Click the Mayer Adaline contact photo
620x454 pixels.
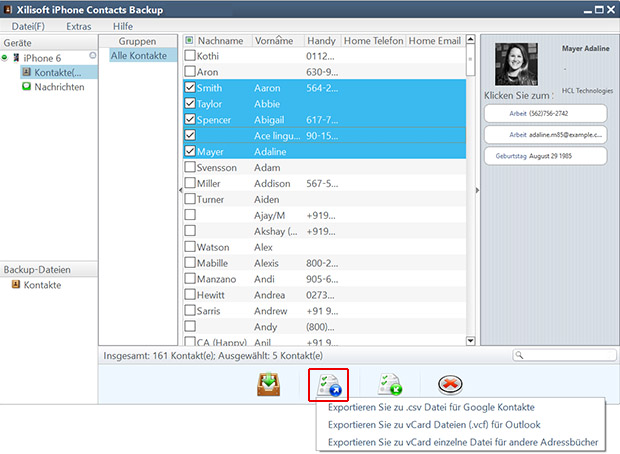[x=516, y=64]
